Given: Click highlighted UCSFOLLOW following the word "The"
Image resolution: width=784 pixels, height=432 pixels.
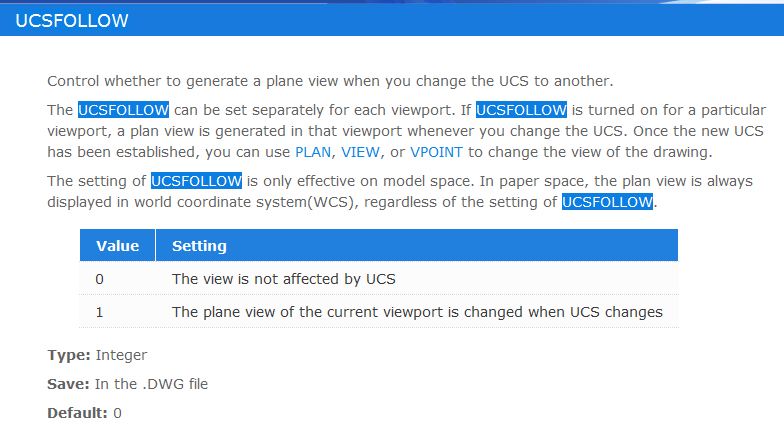Looking at the screenshot, I should pos(124,110).
